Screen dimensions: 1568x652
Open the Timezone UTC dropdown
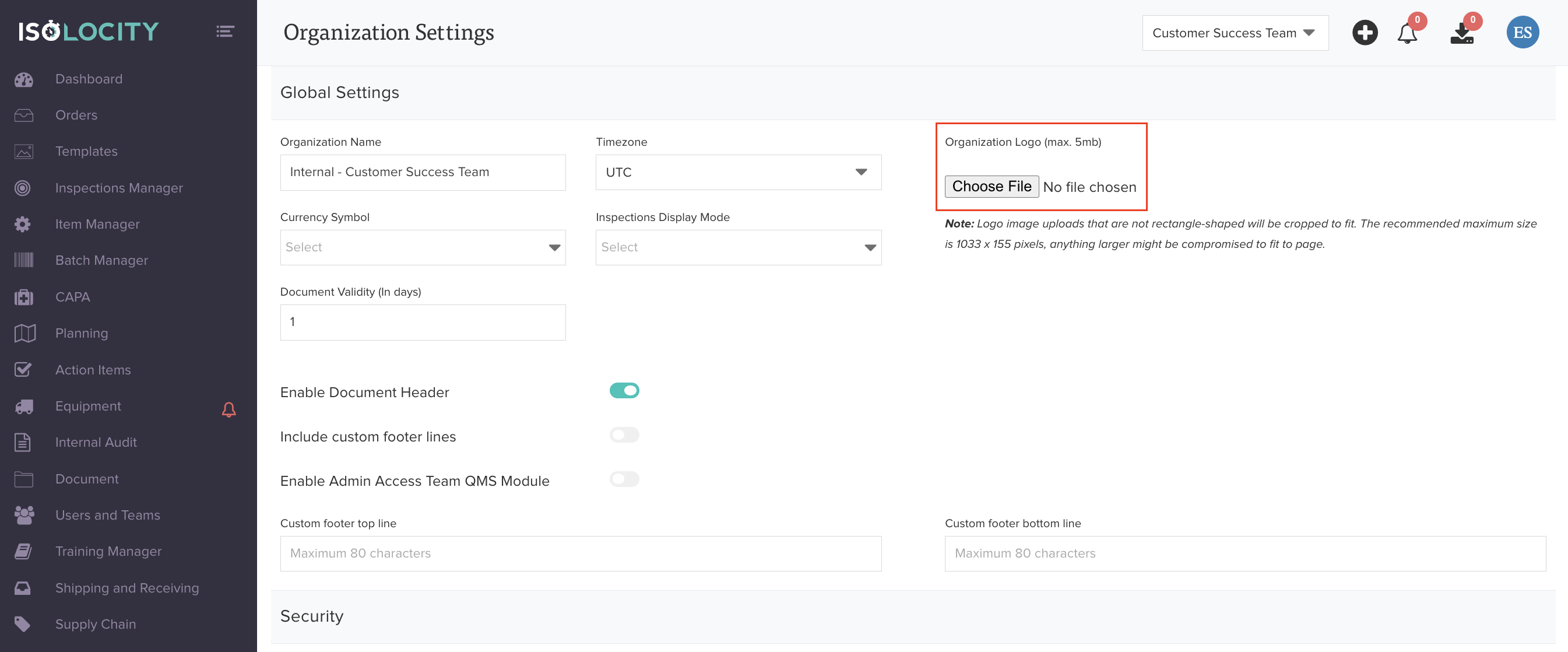pos(738,172)
